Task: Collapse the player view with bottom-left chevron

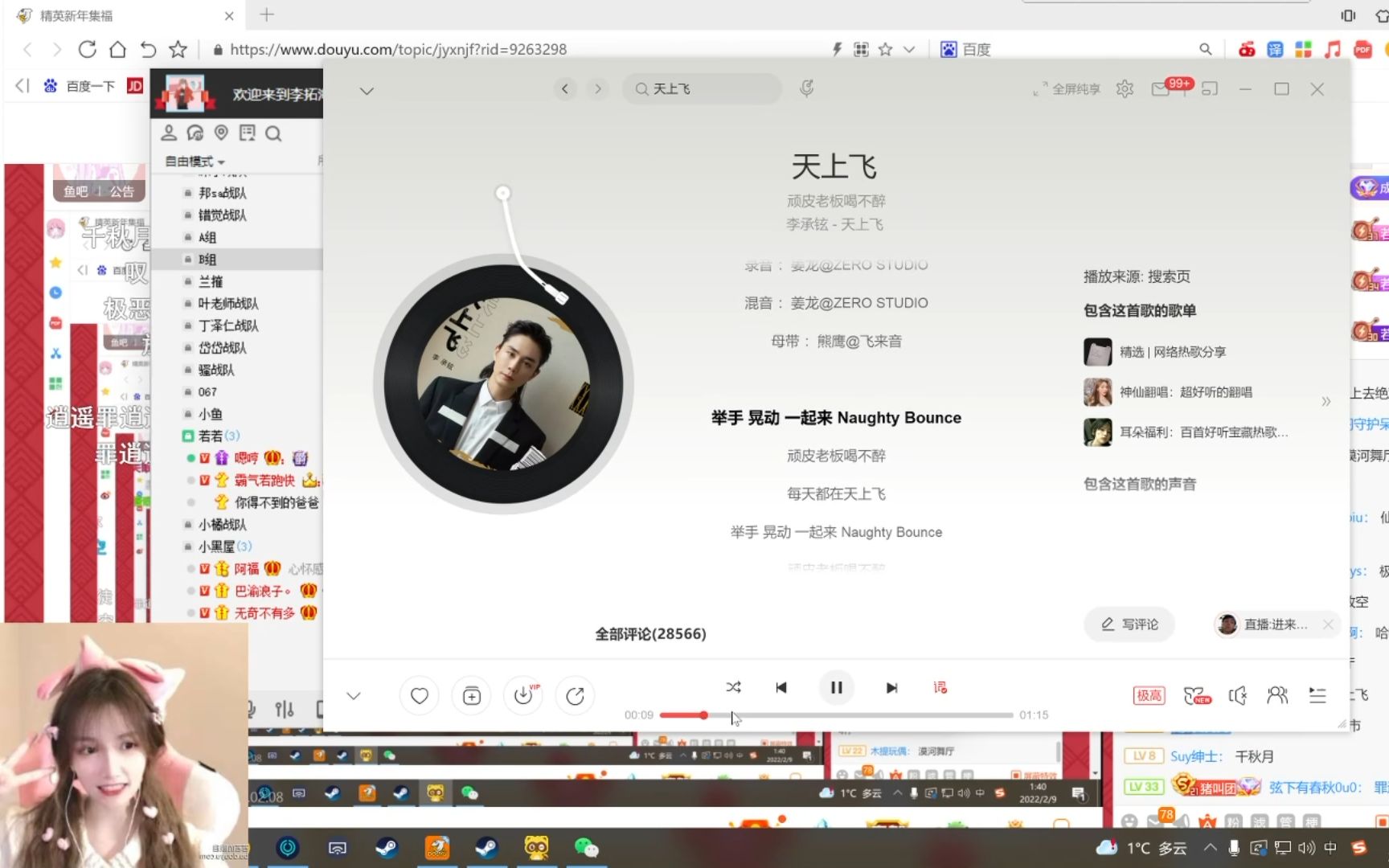Action: (354, 696)
